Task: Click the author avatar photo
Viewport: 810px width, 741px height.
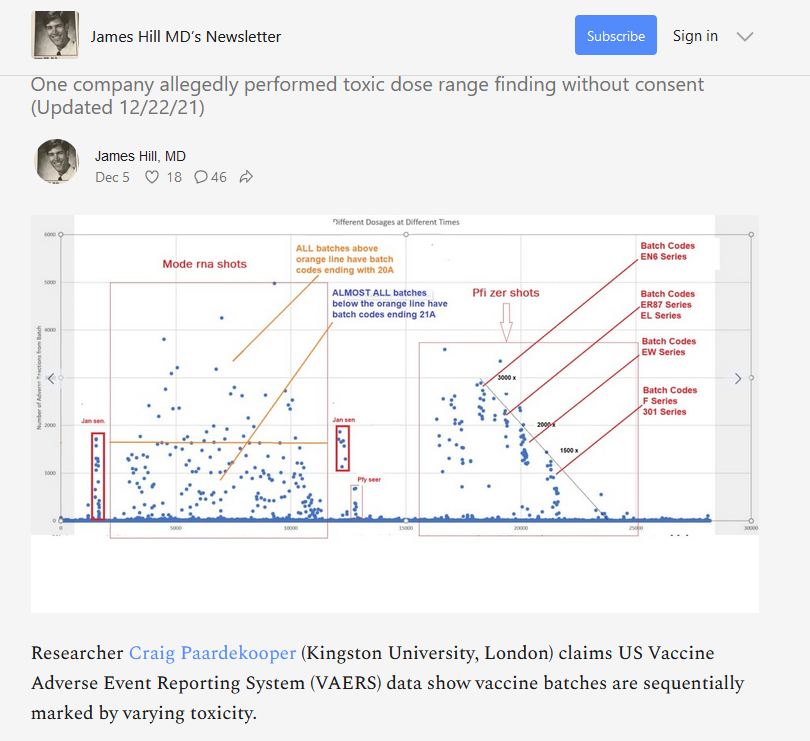Action: coord(56,162)
